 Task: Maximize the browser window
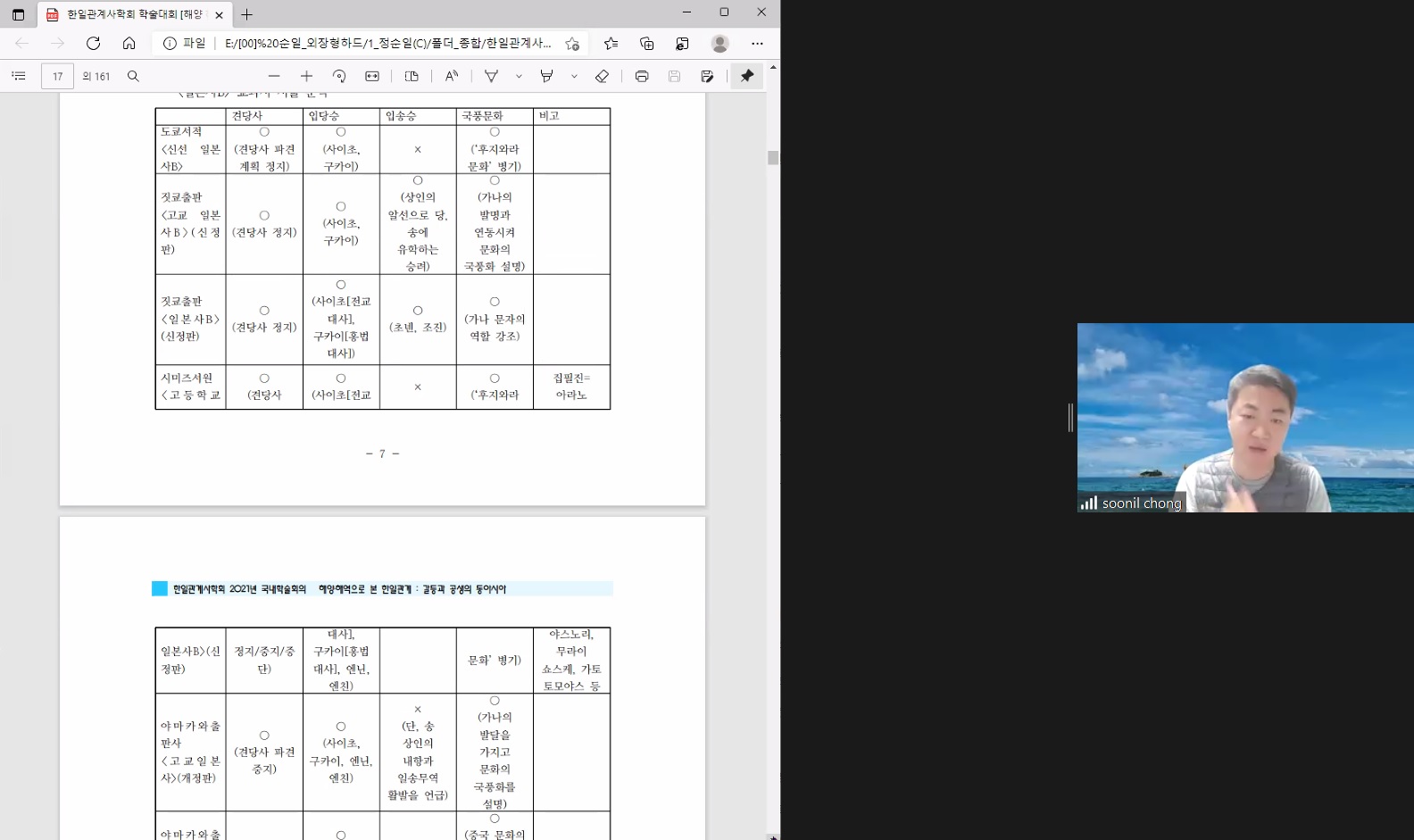click(x=724, y=12)
